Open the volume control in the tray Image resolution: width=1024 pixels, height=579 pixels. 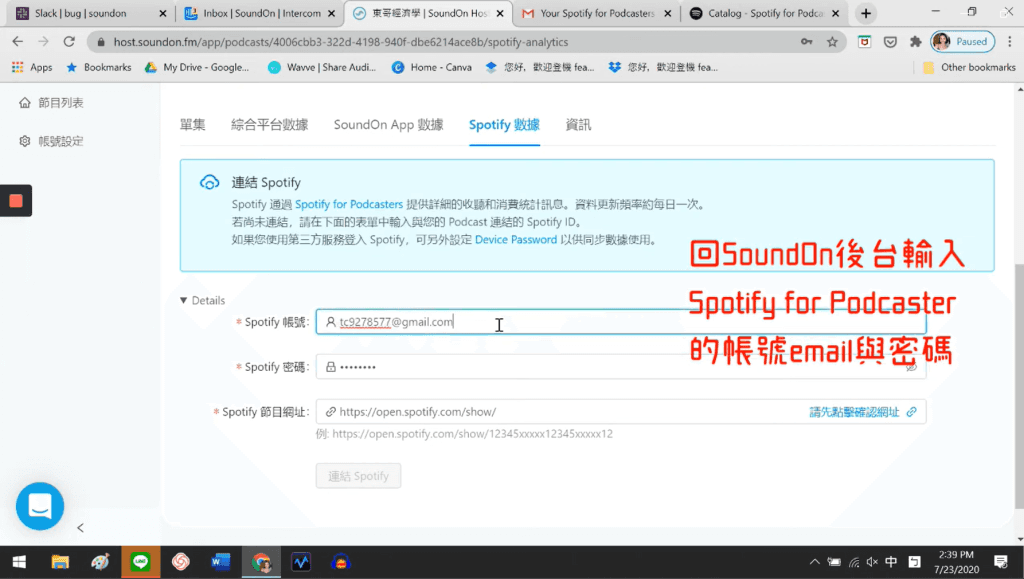pos(872,562)
